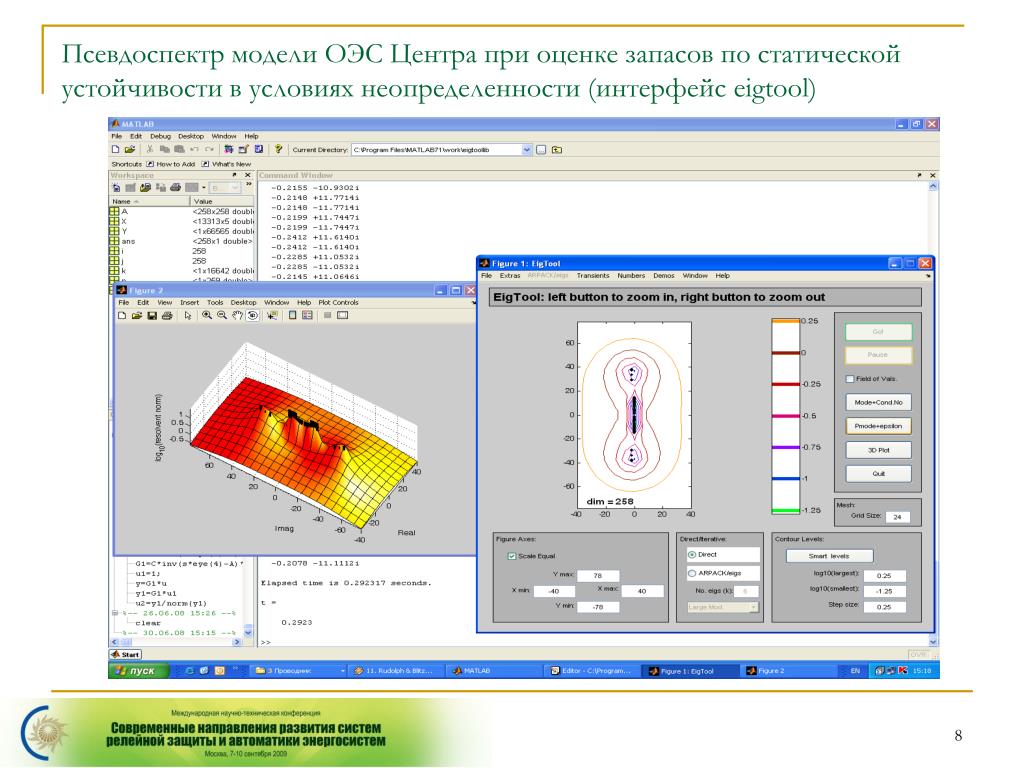Select Data Cursor tool in Figure 2
The image size is (1024, 768).
coord(272,315)
